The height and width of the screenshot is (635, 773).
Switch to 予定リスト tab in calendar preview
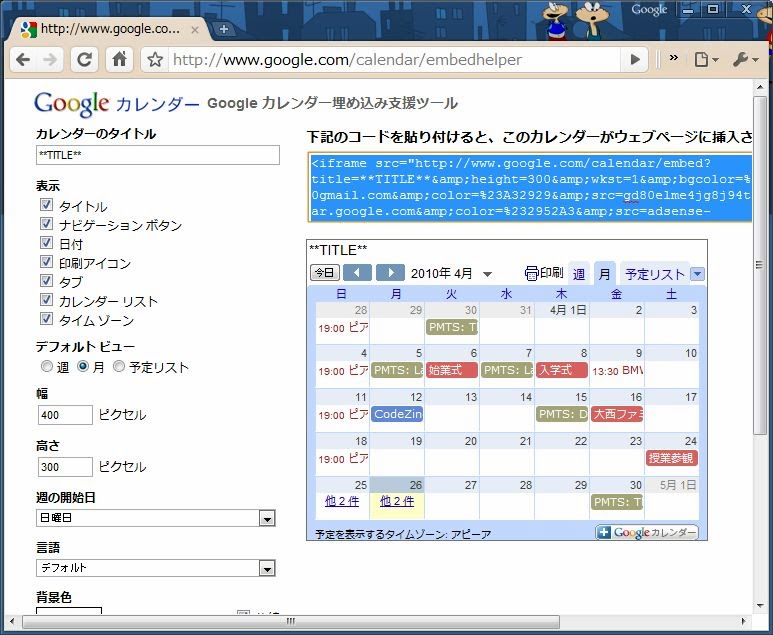[x=655, y=274]
